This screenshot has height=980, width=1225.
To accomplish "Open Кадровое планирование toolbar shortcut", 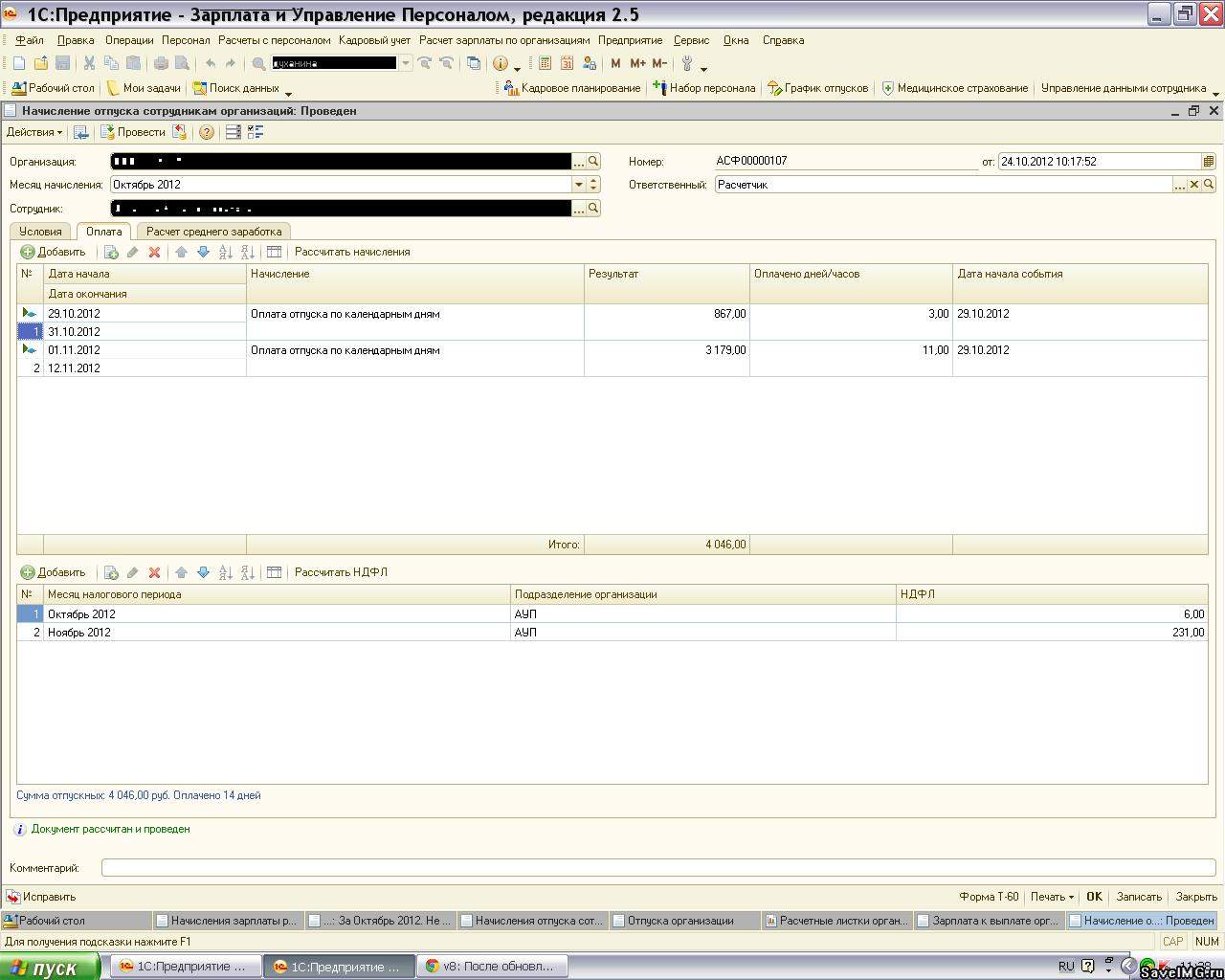I will point(572,88).
